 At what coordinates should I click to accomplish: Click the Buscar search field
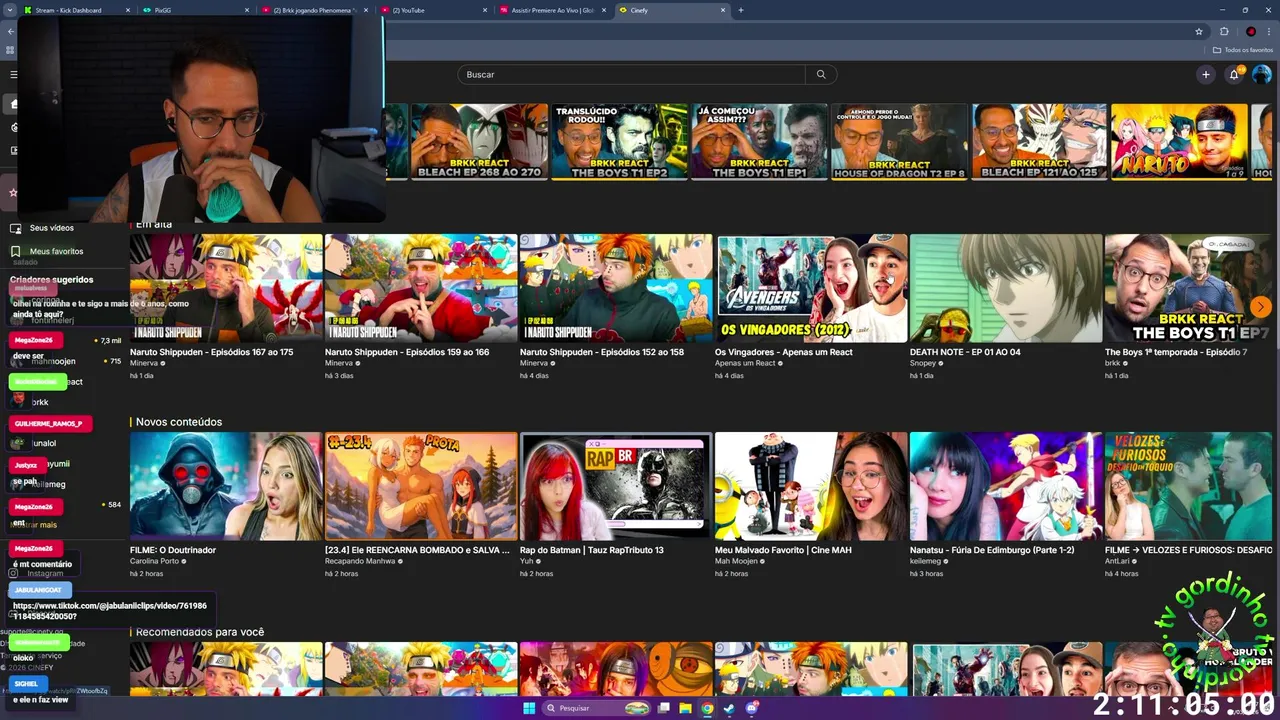point(632,74)
